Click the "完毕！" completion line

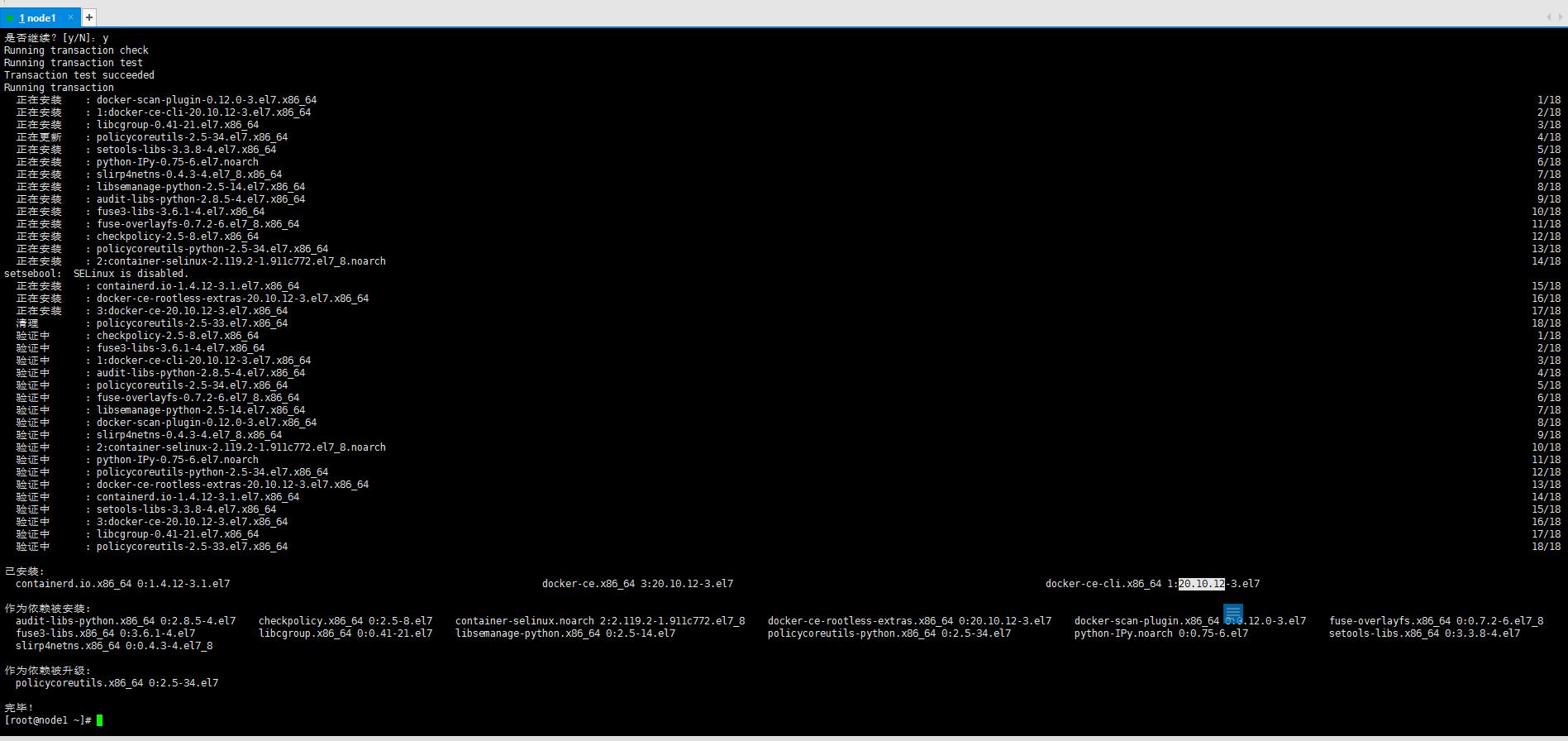pos(19,708)
